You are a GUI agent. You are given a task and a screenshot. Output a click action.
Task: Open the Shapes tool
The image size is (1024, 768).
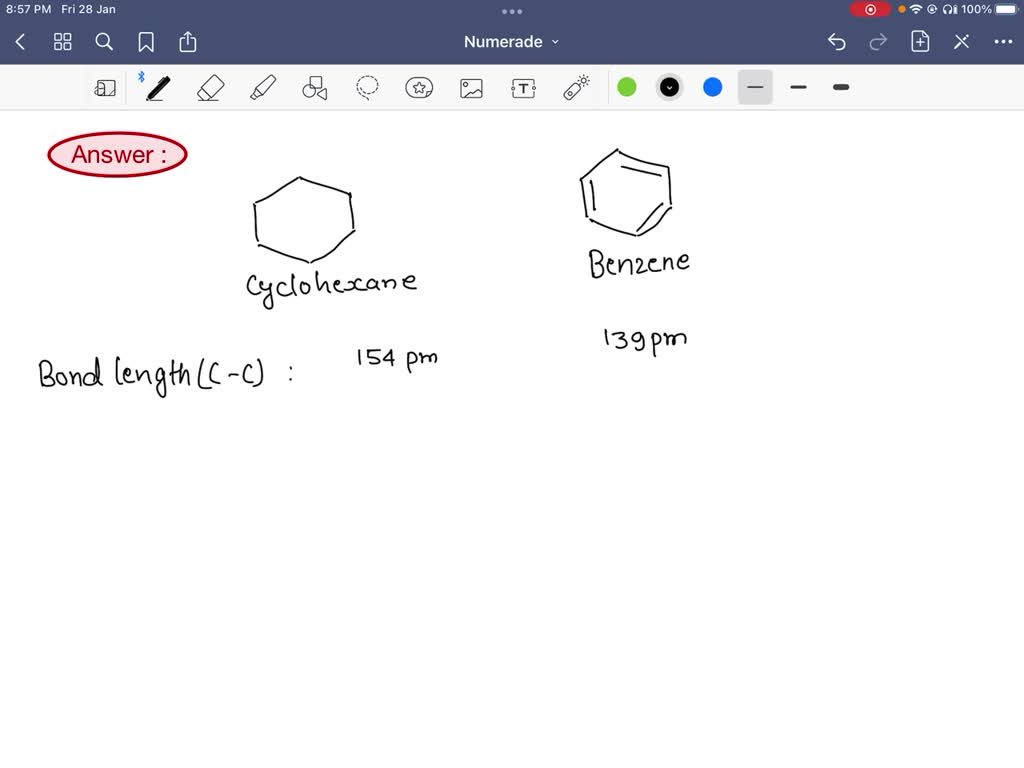click(x=315, y=87)
